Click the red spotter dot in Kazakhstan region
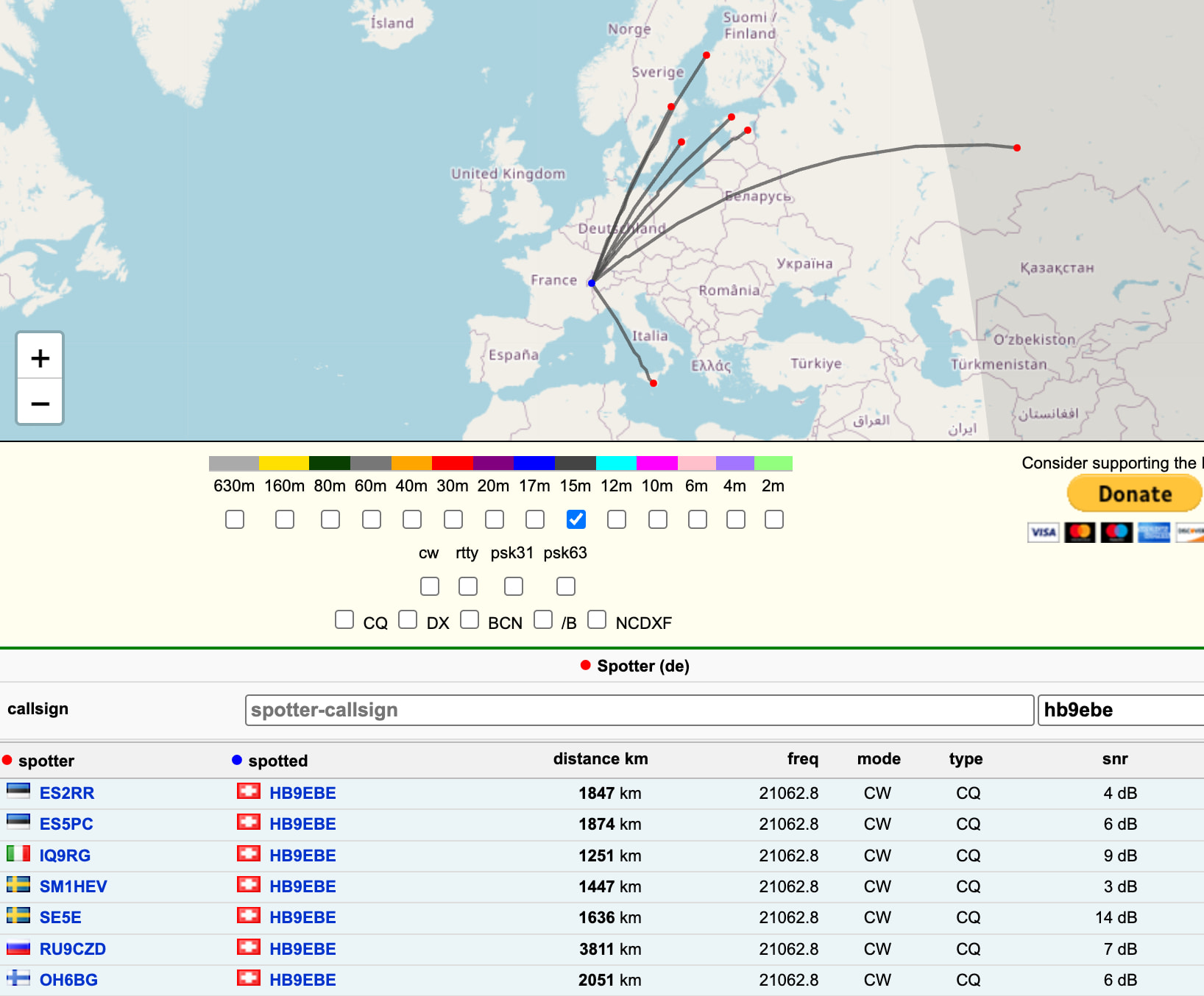This screenshot has width=1204, height=996. (1017, 148)
